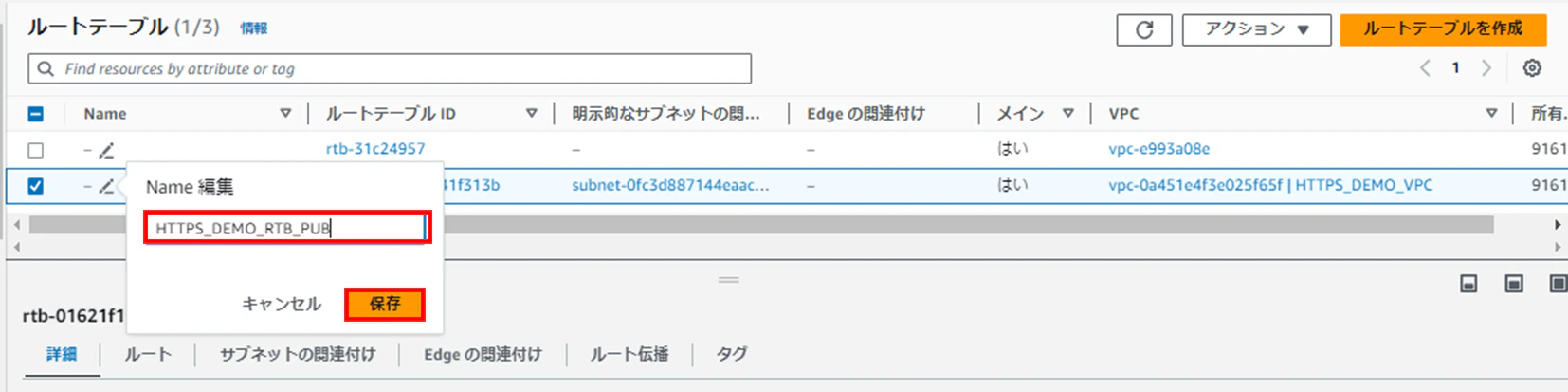Sort by メイン column
The height and width of the screenshot is (392, 1568).
click(1068, 113)
